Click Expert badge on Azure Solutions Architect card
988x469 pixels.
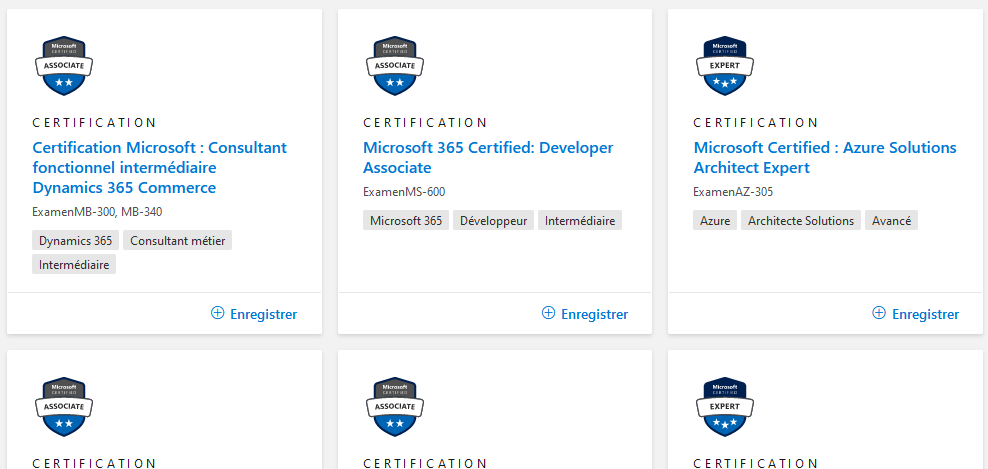pos(725,66)
